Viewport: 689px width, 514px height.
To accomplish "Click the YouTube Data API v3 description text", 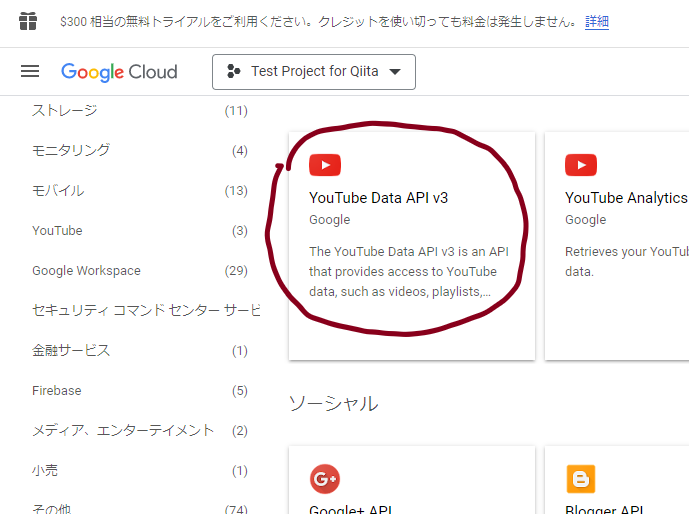I will pos(409,271).
